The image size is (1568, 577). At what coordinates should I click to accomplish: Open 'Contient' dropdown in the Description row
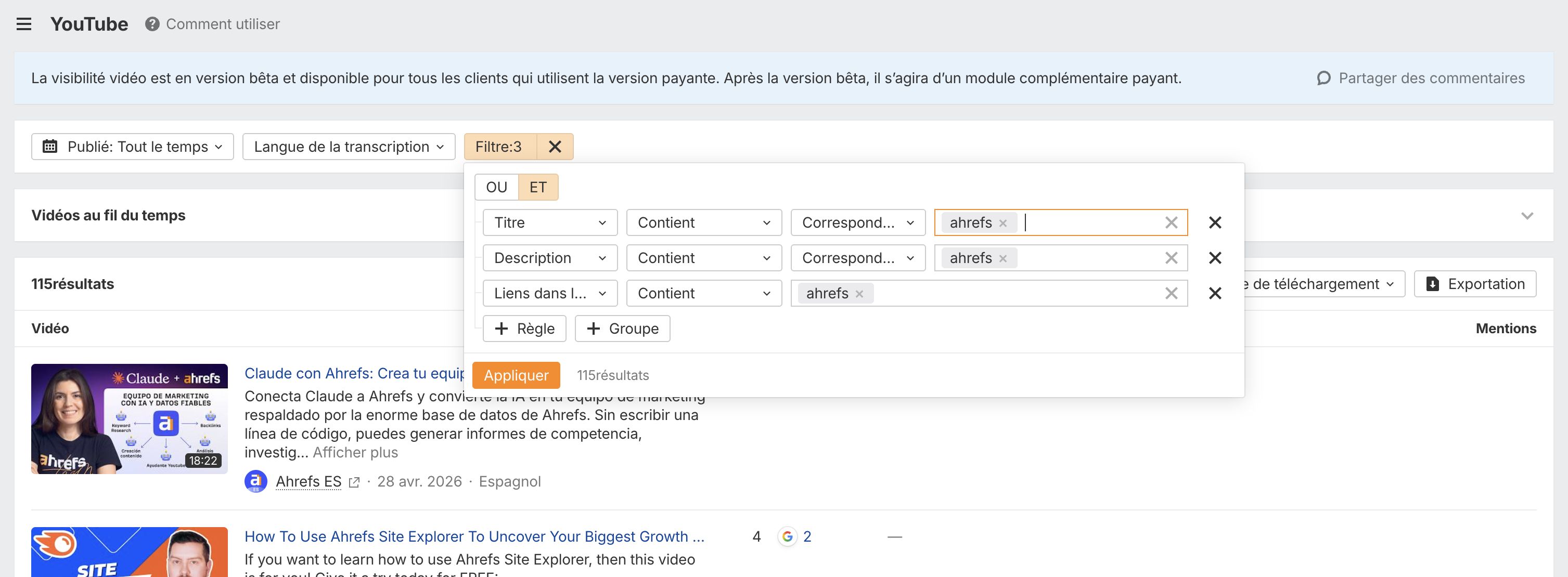(x=704, y=258)
